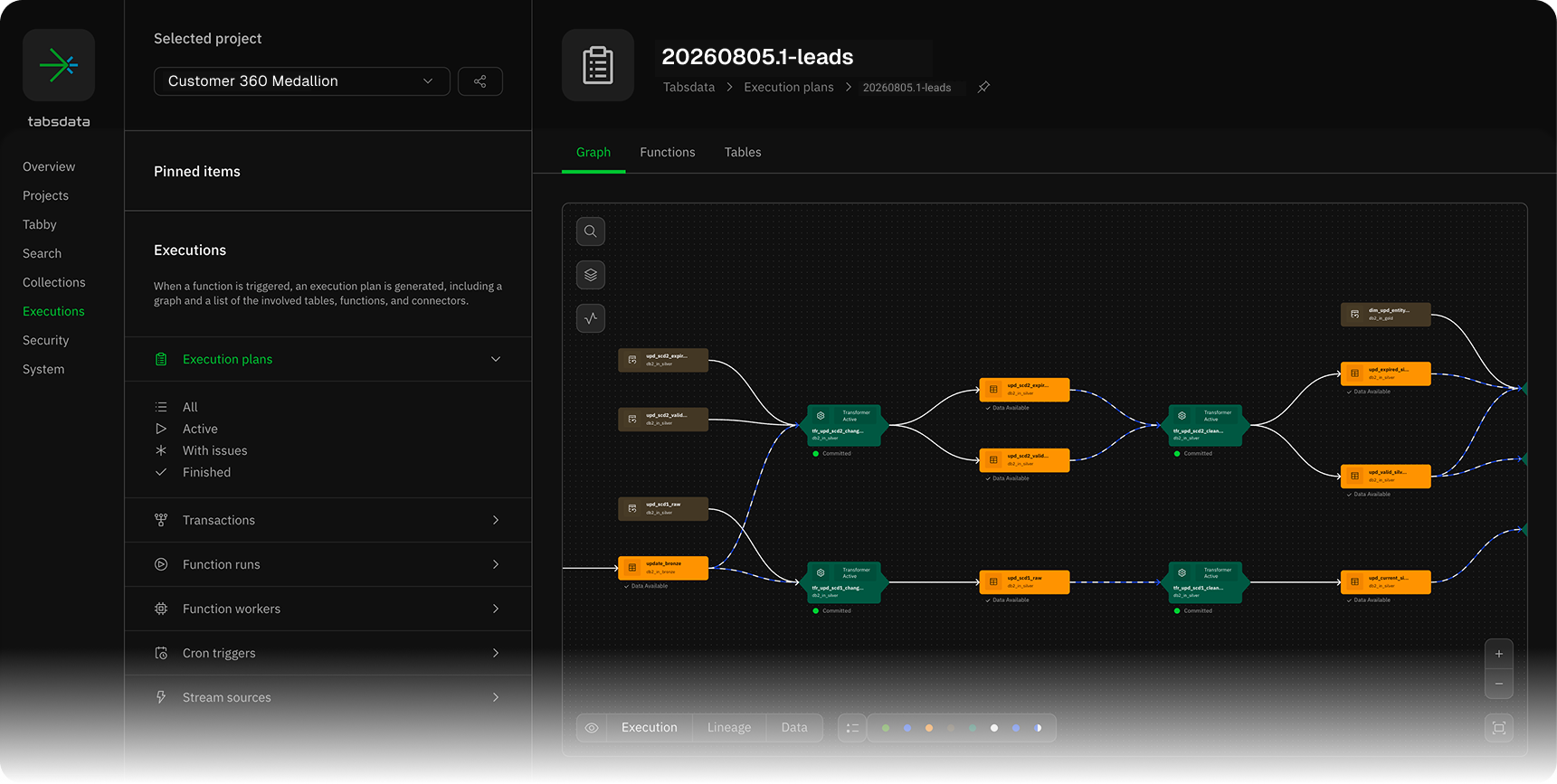Collapse Execution plans section with its chevron
This screenshot has width=1557, height=784.
coord(496,359)
